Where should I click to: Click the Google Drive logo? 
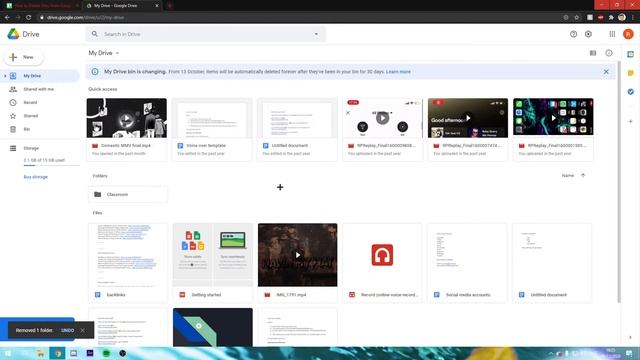pyautogui.click(x=23, y=34)
